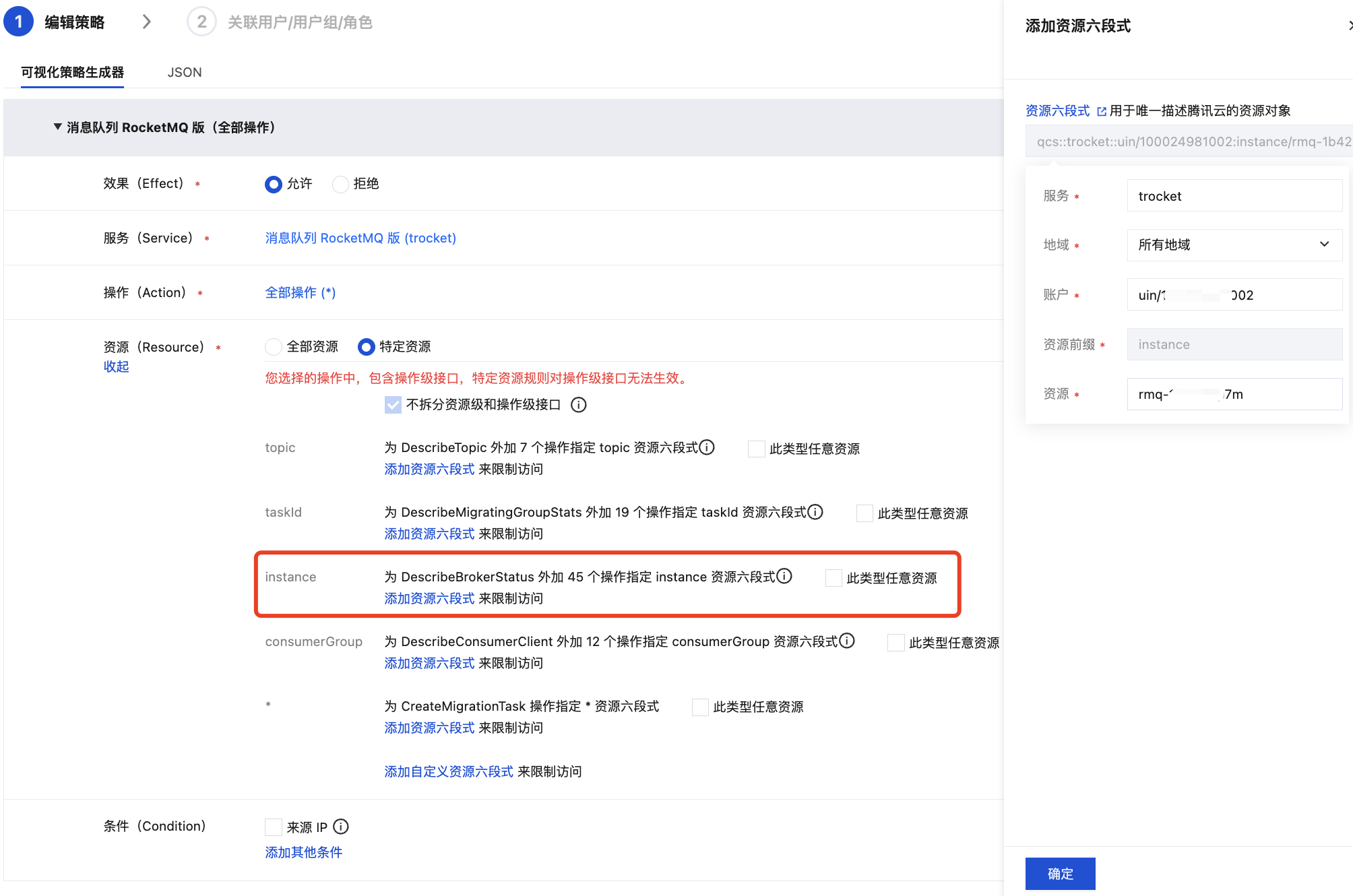The width and height of the screenshot is (1353, 896).
Task: Click info icon beside topic 资源六段式
Action: pyautogui.click(x=707, y=447)
